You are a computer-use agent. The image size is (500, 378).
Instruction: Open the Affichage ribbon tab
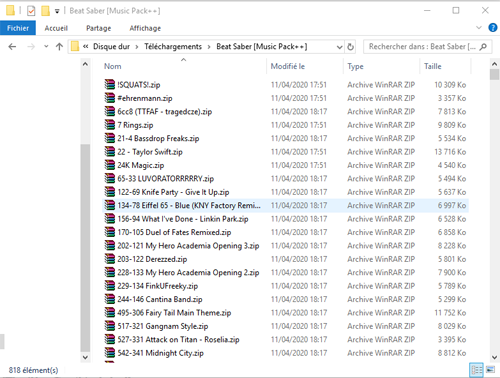[x=145, y=28]
